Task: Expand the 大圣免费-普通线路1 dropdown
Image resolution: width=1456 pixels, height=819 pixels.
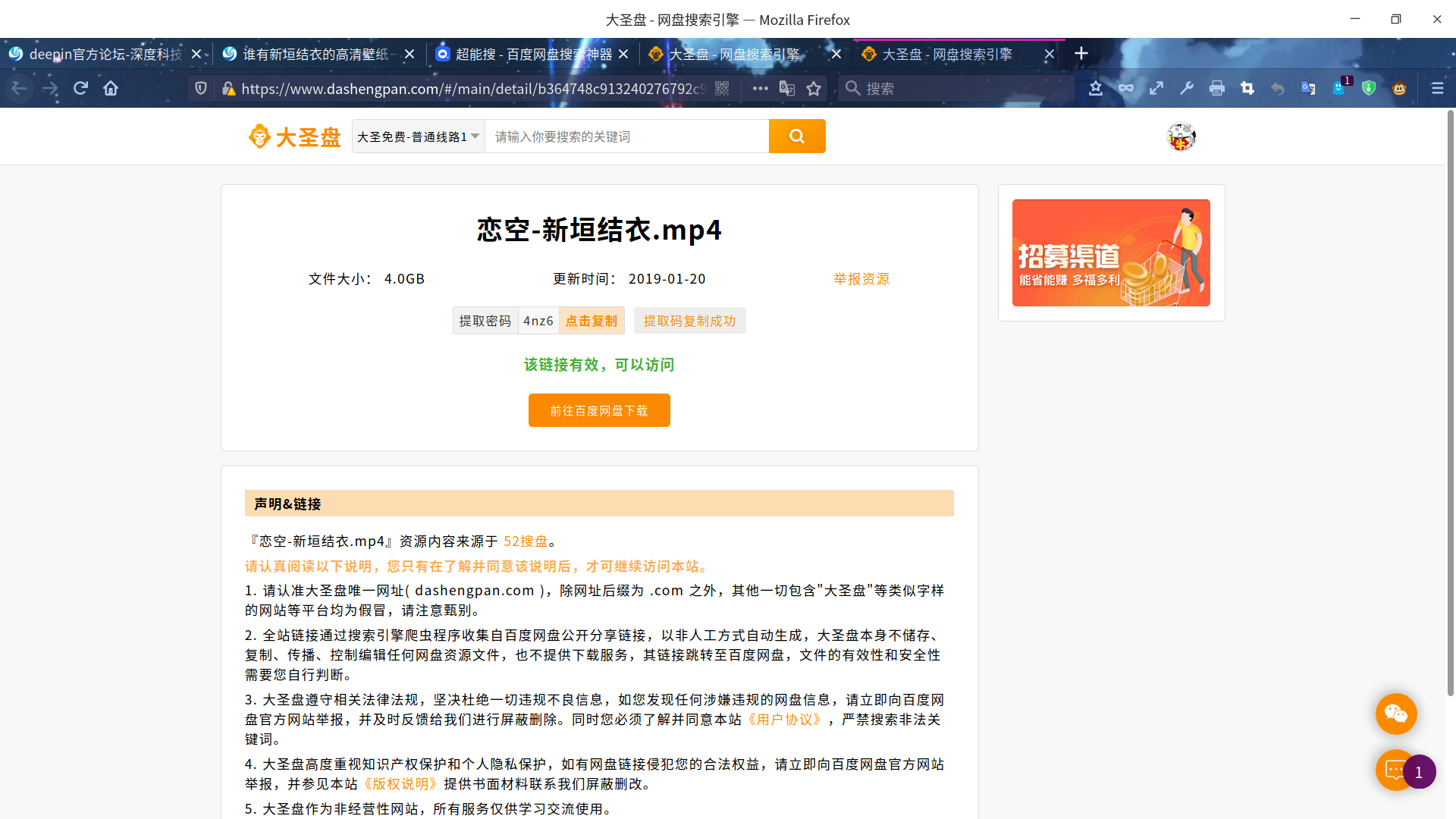Action: click(418, 136)
